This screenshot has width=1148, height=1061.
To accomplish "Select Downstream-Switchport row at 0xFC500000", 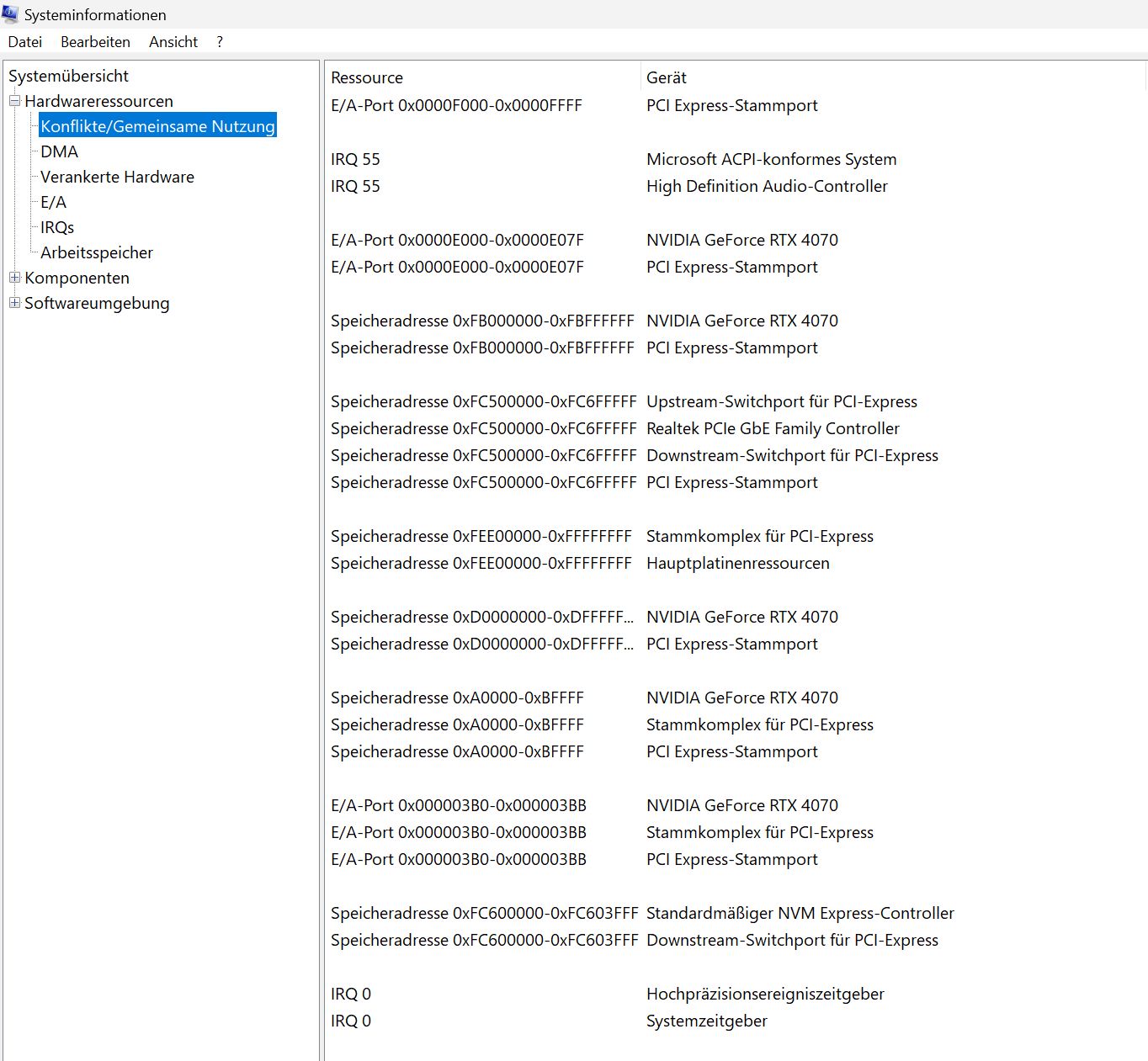I will [736, 455].
